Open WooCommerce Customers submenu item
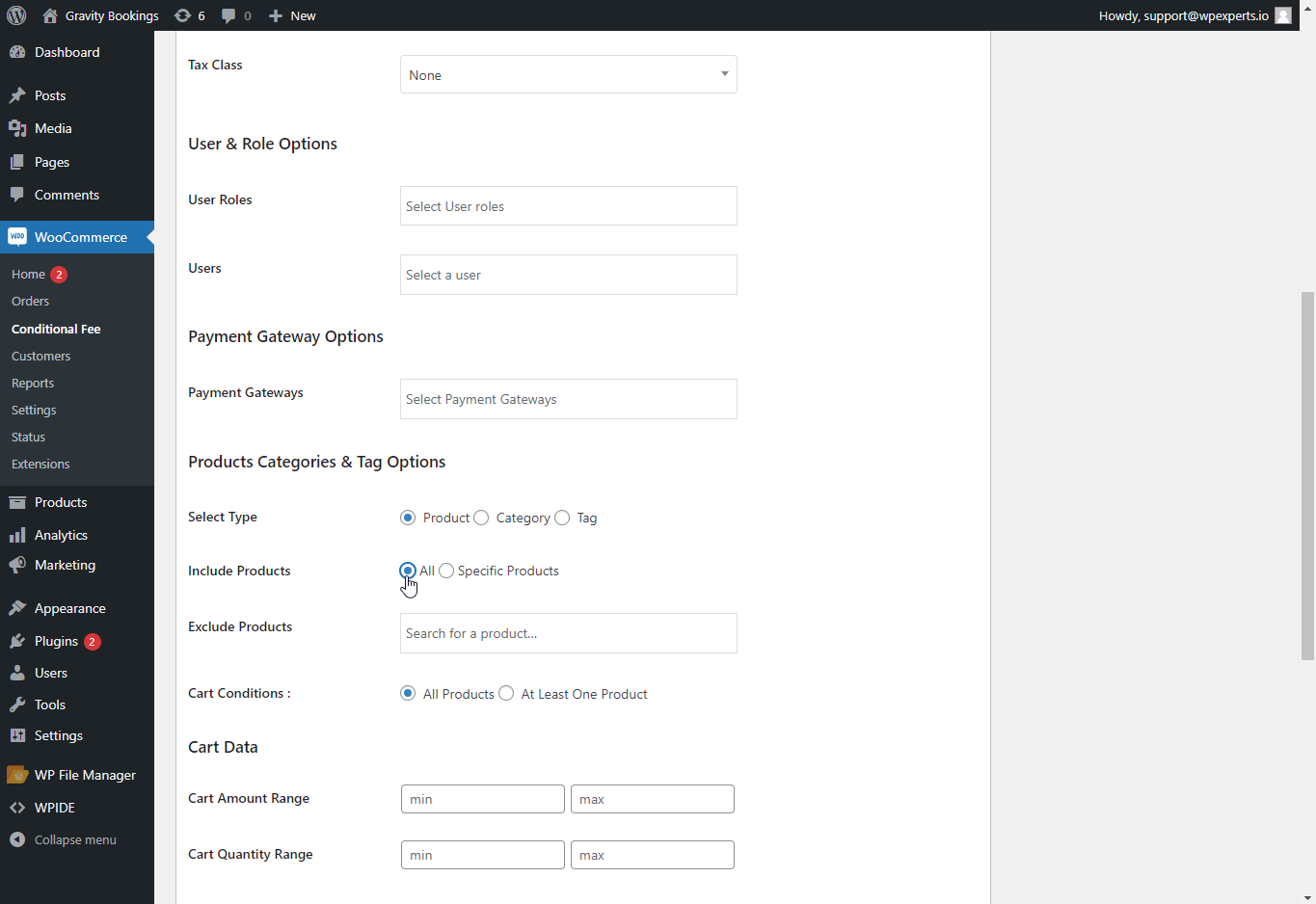This screenshot has width=1316, height=904. click(x=41, y=356)
